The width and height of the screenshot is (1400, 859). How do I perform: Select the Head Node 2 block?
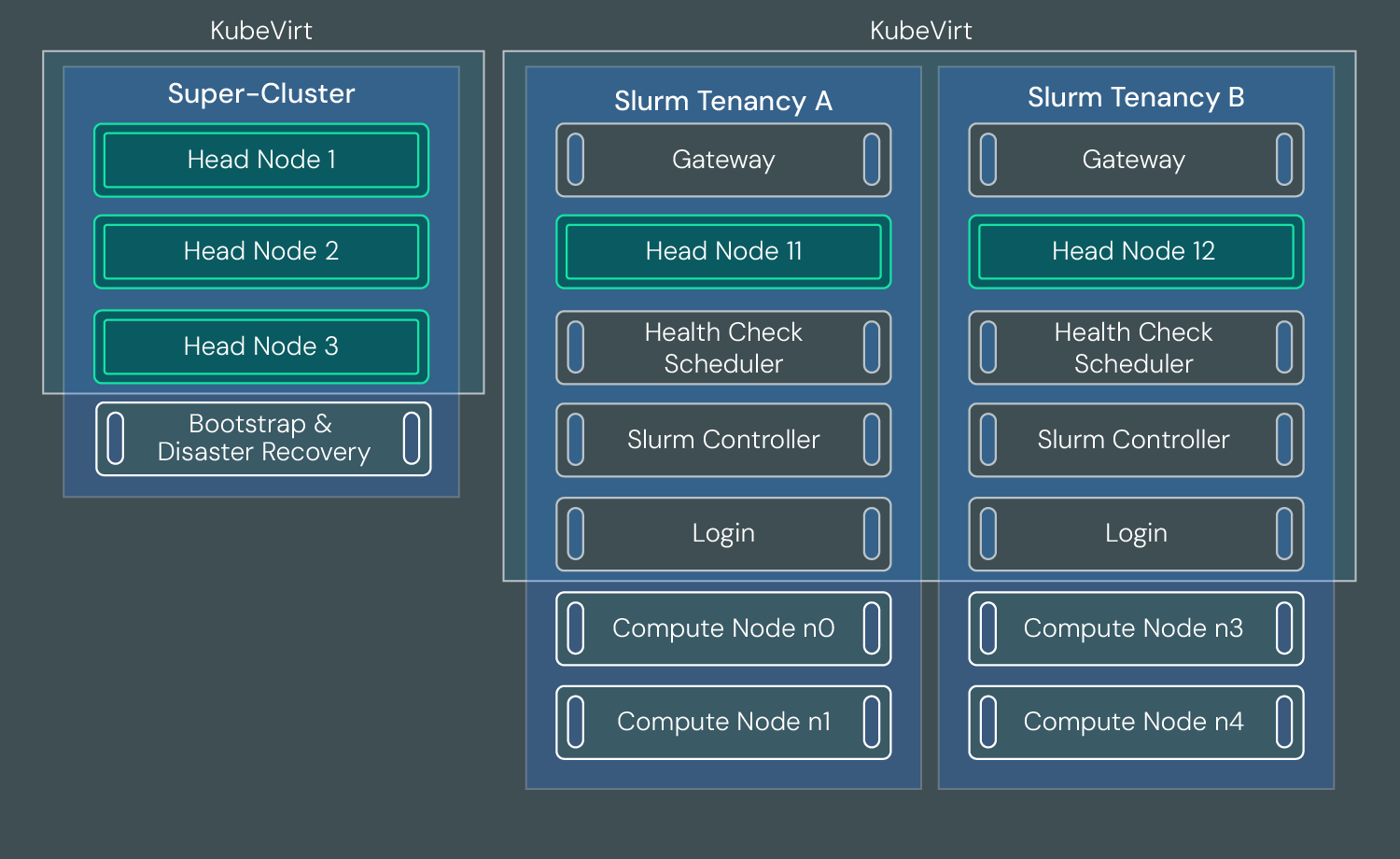261,251
